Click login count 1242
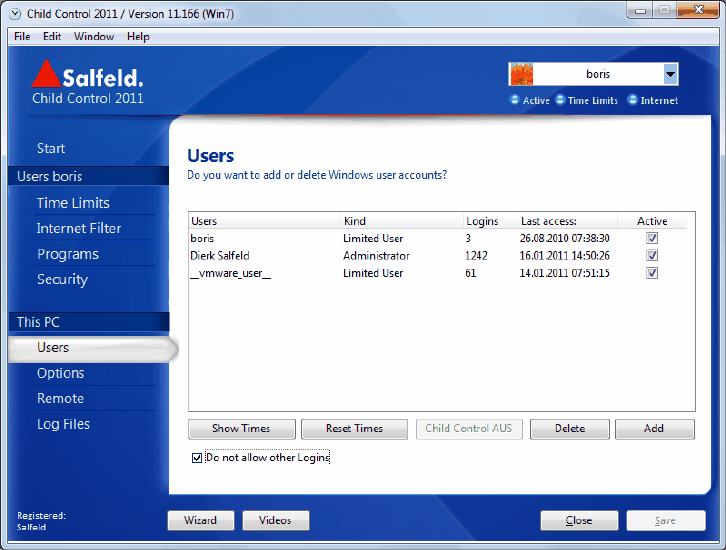 click(x=476, y=256)
